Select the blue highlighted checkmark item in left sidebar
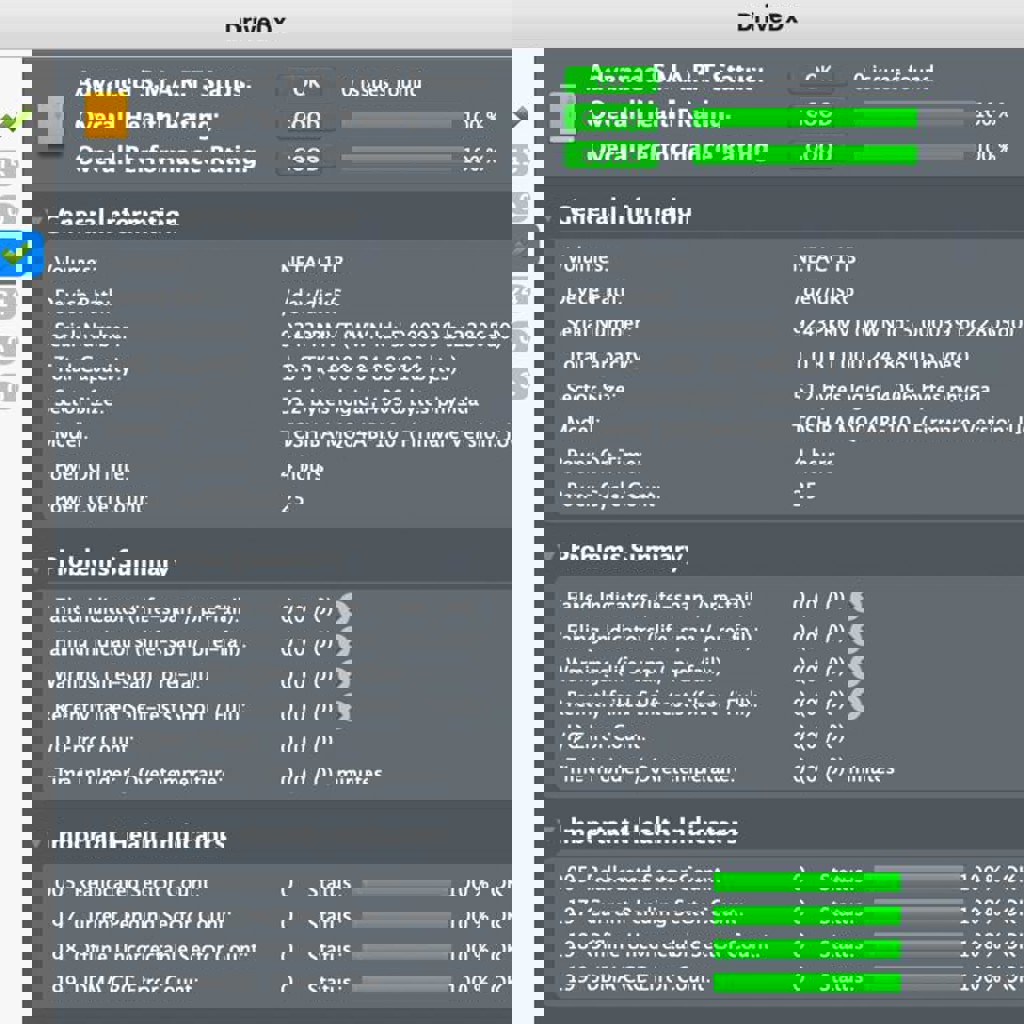 click(18, 255)
